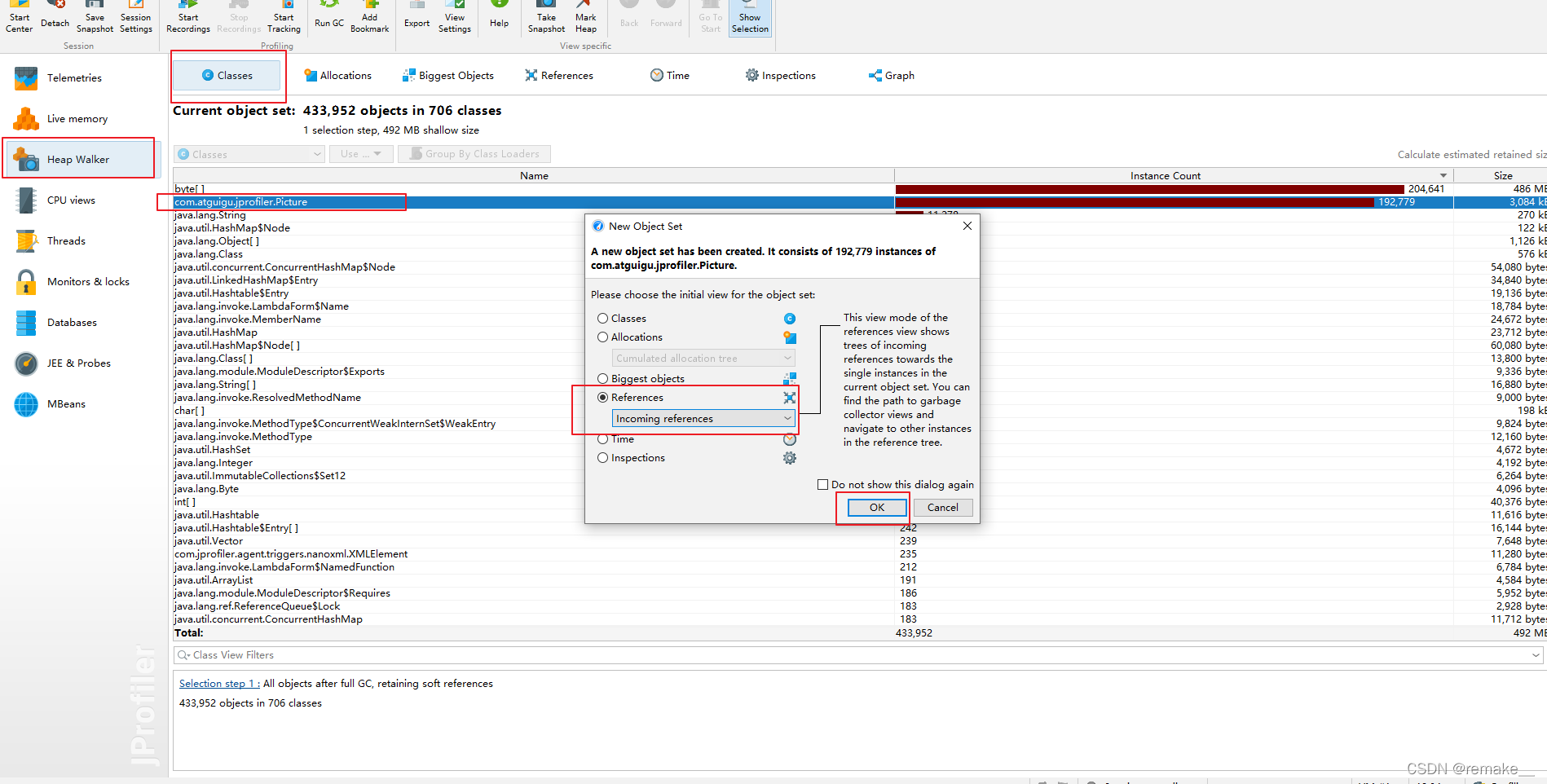Click the Detach session icon
Viewport: 1547px width, 784px height.
(x=55, y=15)
